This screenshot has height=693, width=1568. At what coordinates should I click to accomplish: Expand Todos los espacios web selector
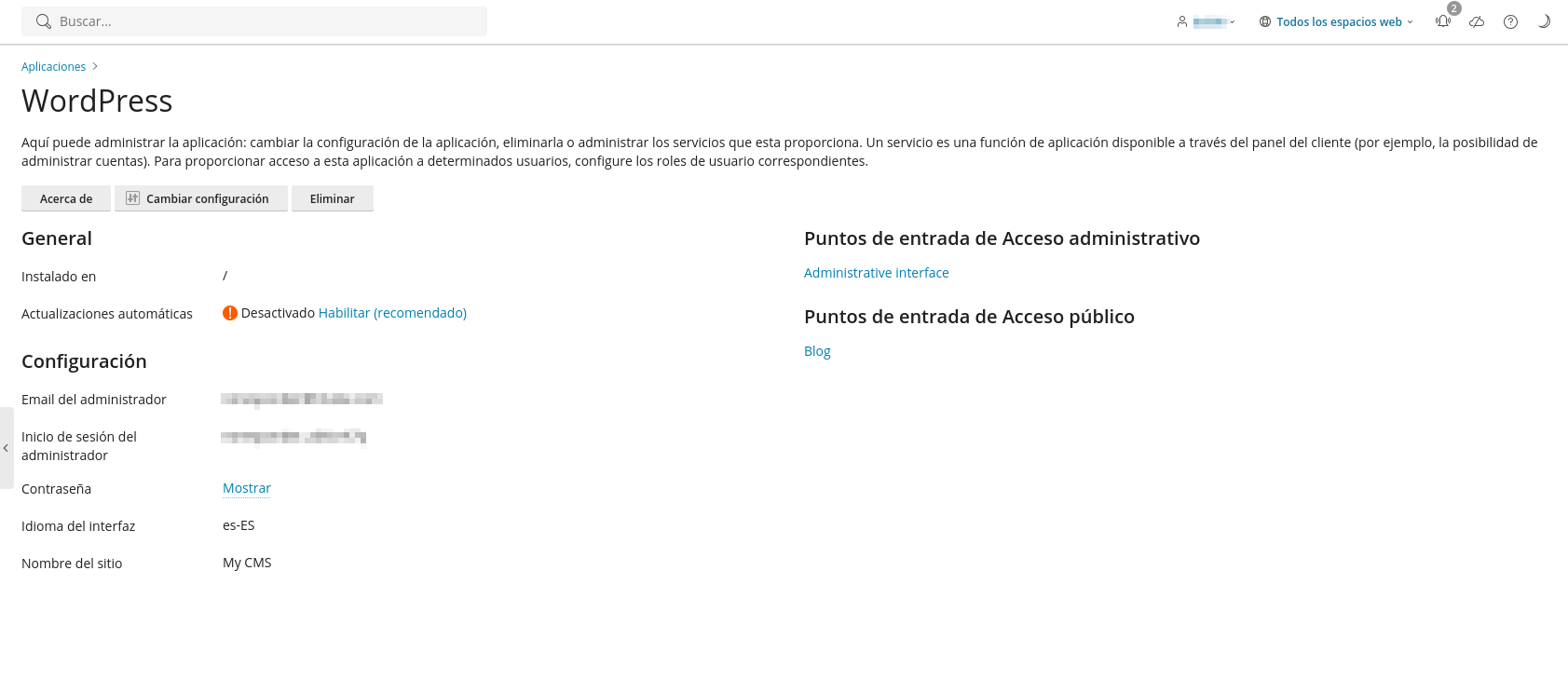[x=1336, y=21]
